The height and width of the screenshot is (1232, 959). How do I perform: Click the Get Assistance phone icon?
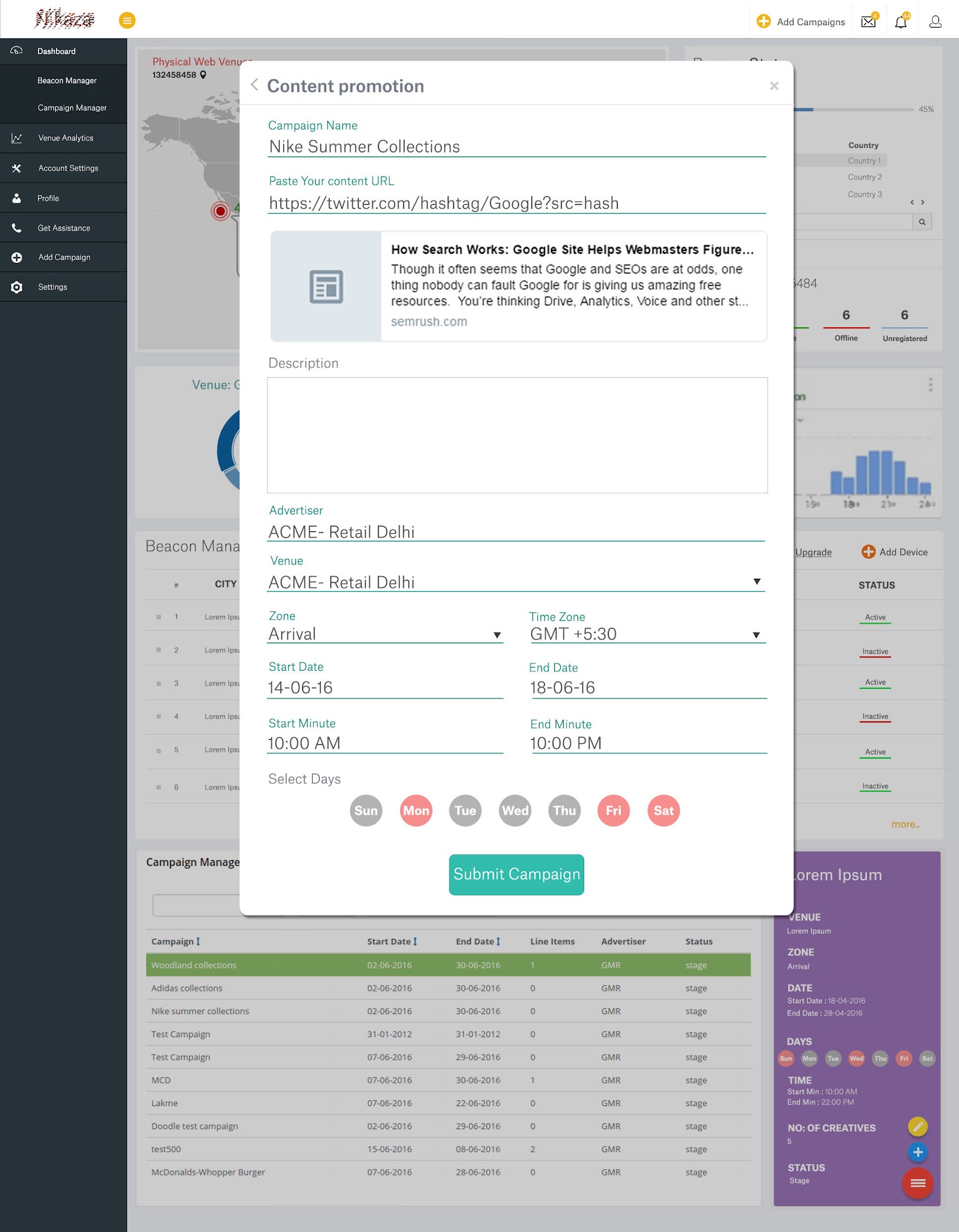16,228
